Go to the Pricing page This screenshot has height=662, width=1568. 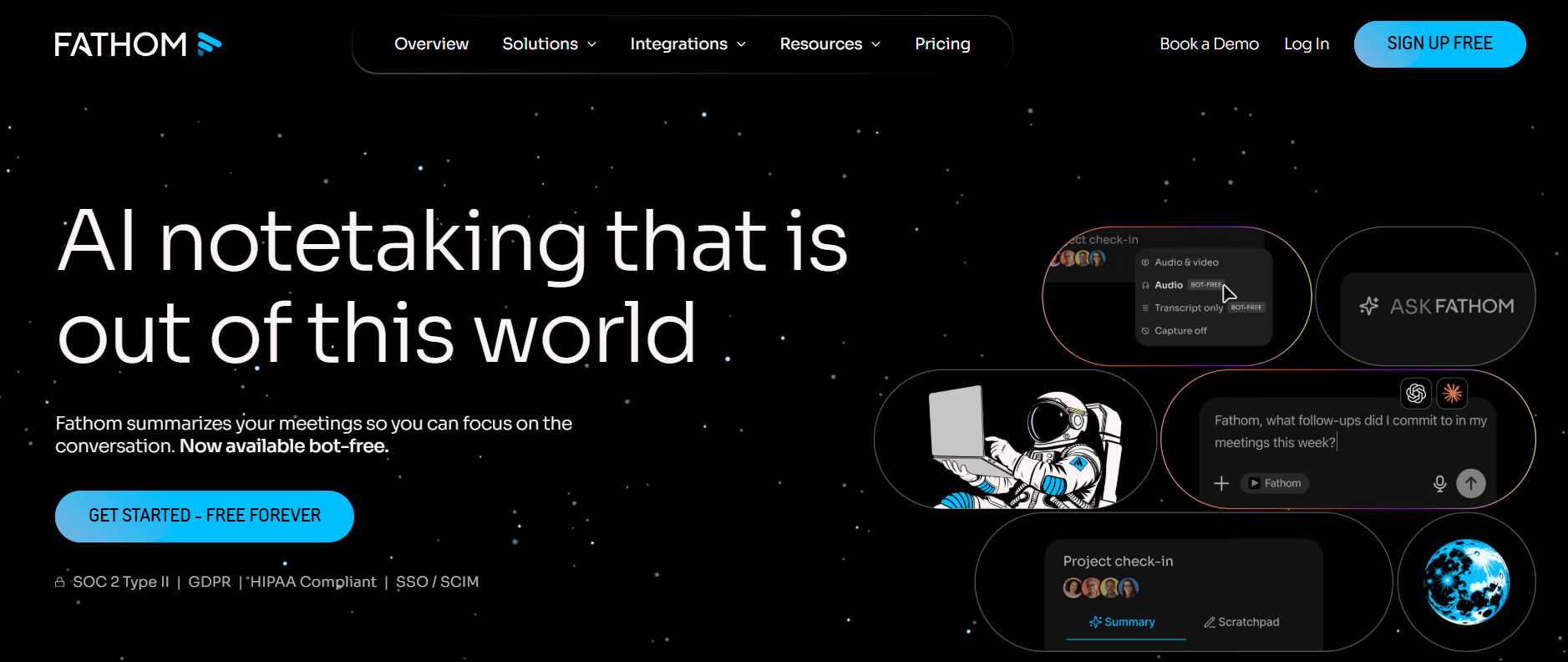coord(942,44)
